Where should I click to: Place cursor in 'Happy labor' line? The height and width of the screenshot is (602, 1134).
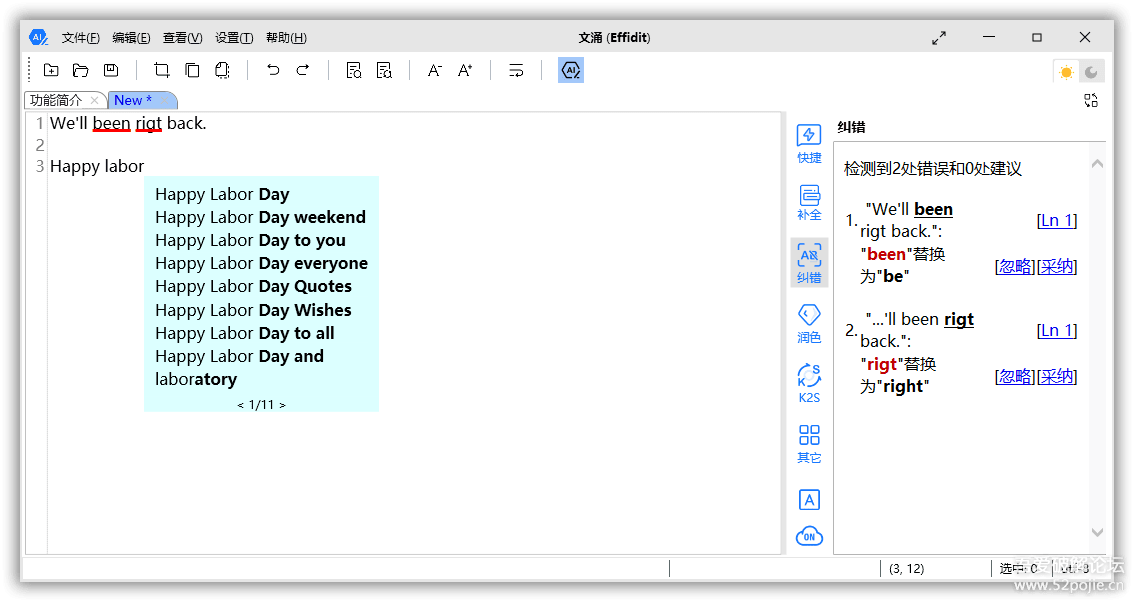[x=97, y=166]
